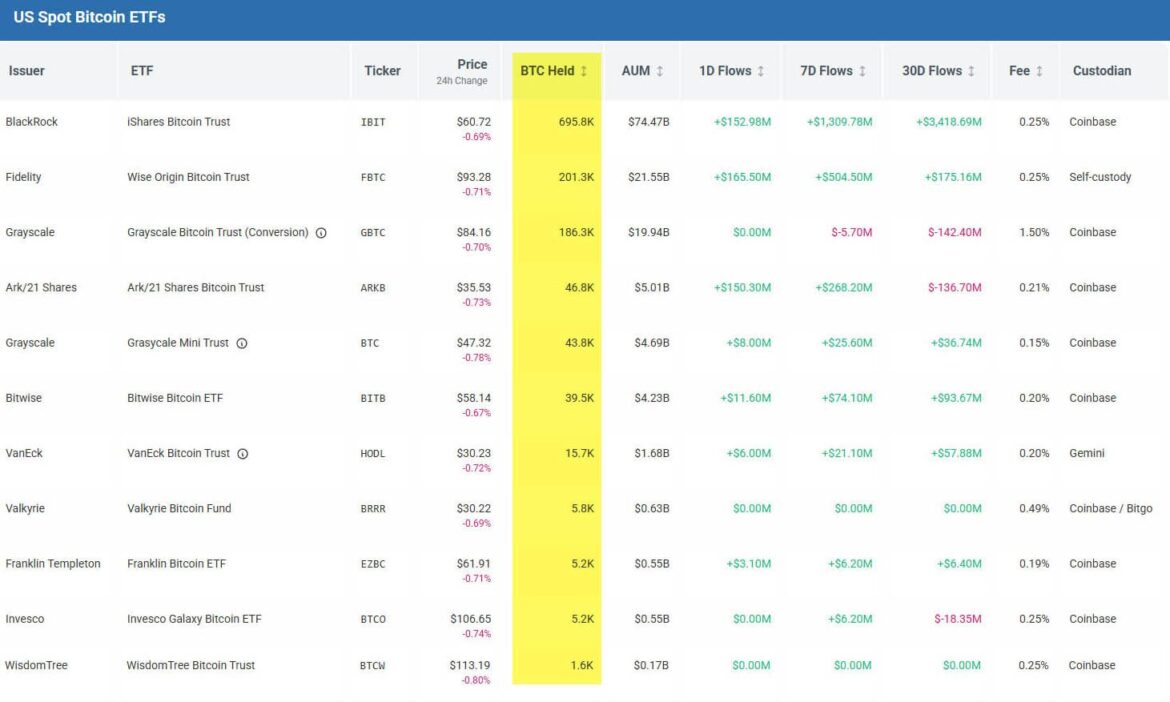Select Bitwise Bitcoin ETF name
1170x702 pixels.
pos(175,398)
